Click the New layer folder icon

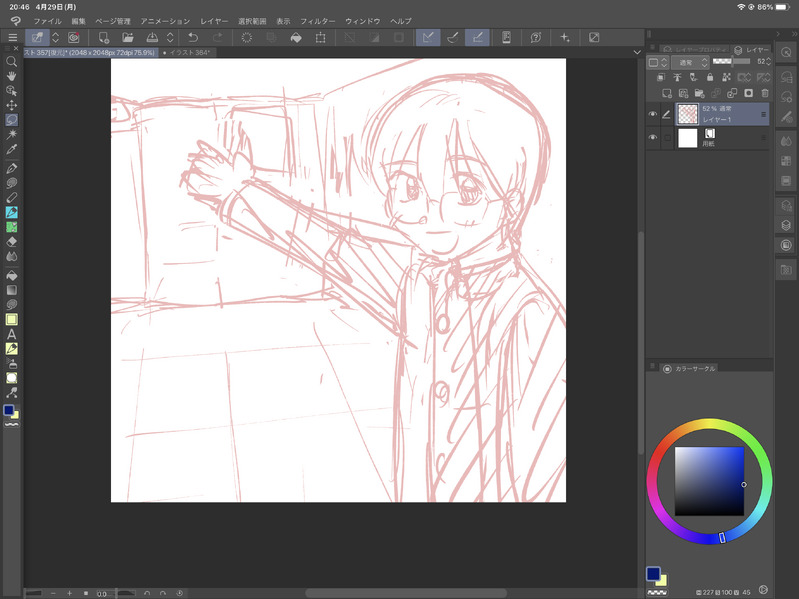[x=699, y=93]
